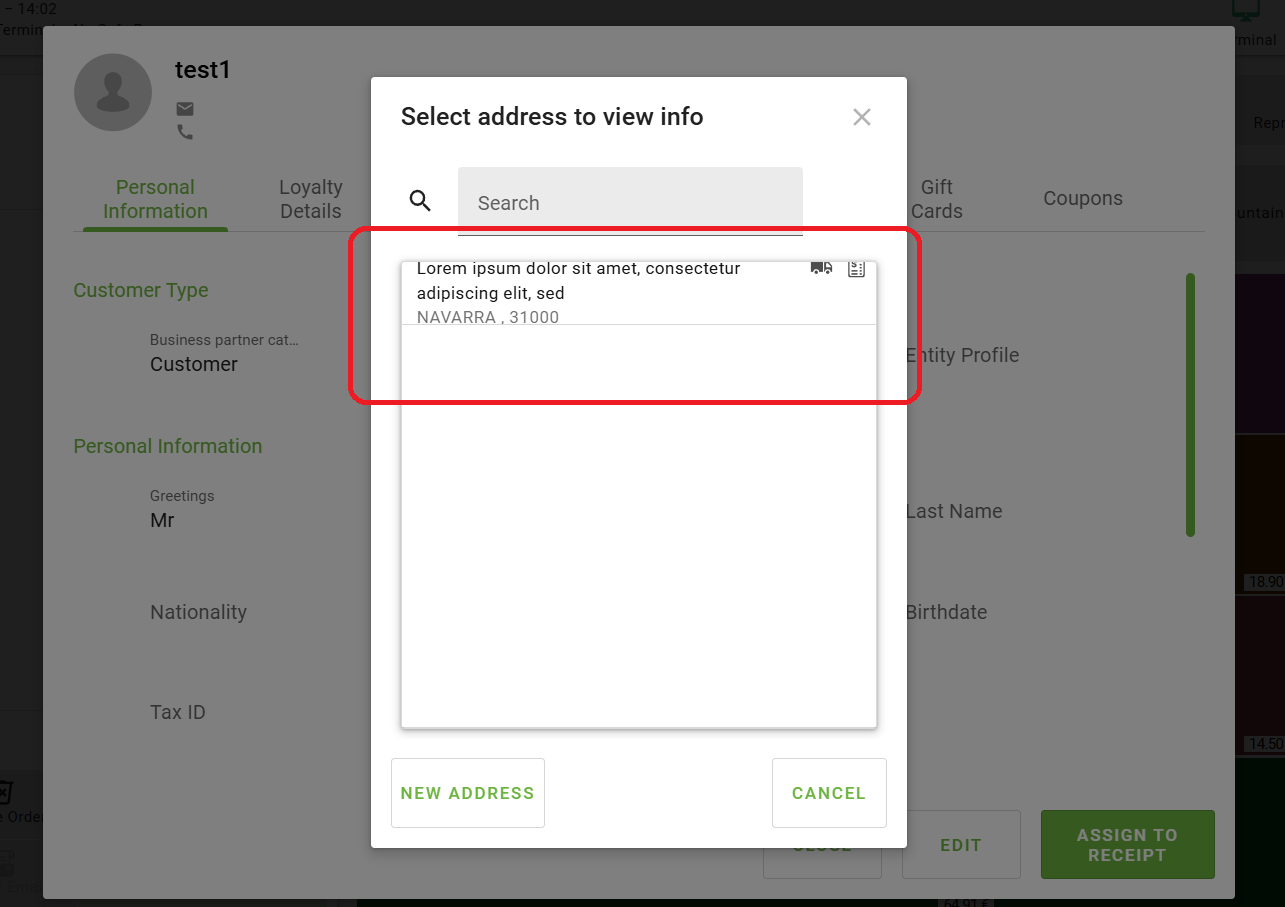Switch to the Loyalty Details tab
Image resolution: width=1285 pixels, height=907 pixels.
click(310, 199)
